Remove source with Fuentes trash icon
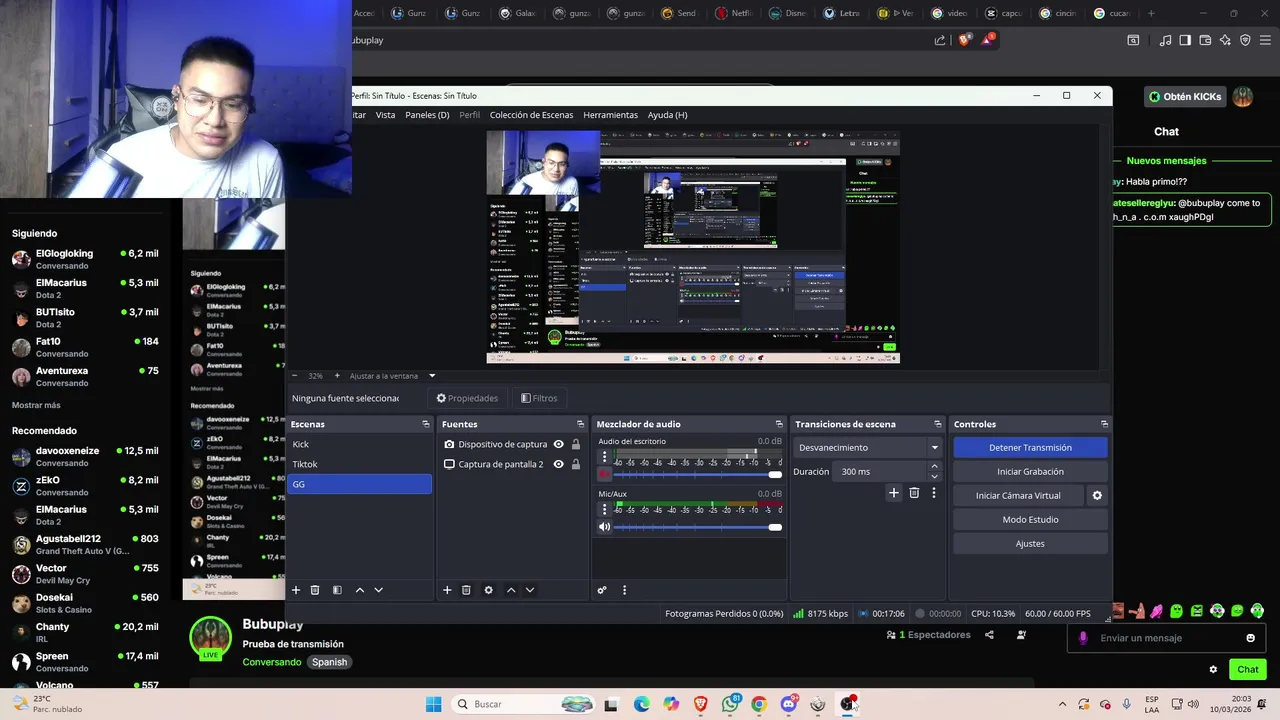Image resolution: width=1280 pixels, height=720 pixels. pos(466,590)
